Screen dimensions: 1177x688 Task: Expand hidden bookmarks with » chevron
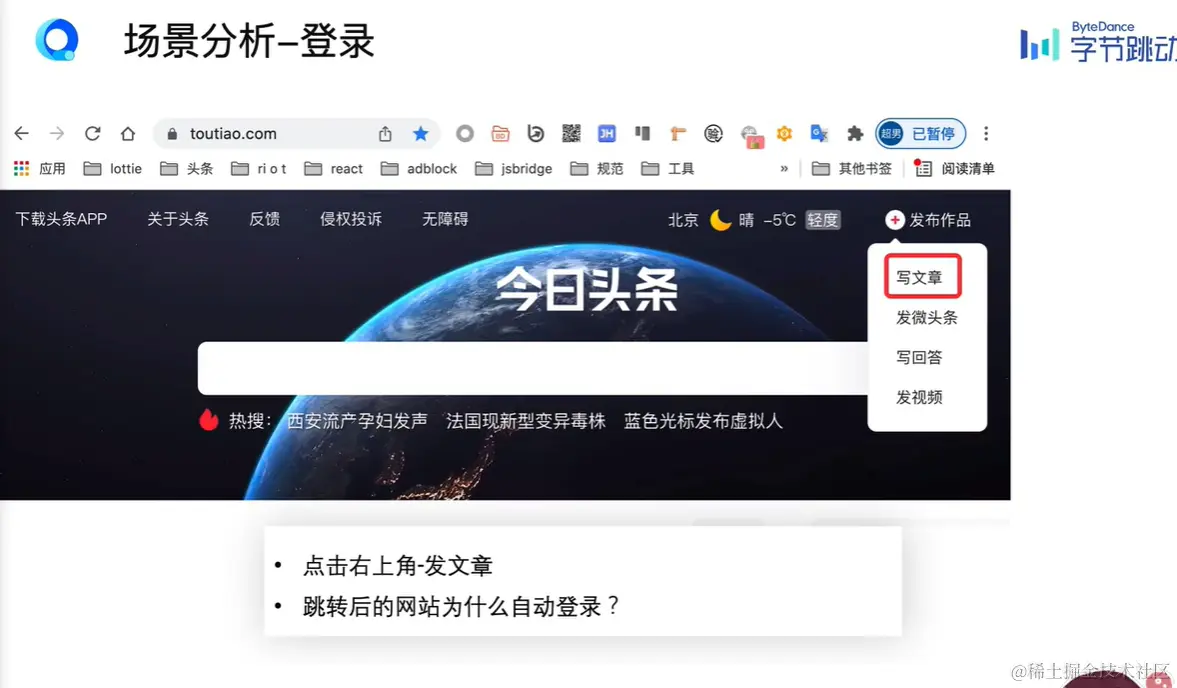(784, 168)
